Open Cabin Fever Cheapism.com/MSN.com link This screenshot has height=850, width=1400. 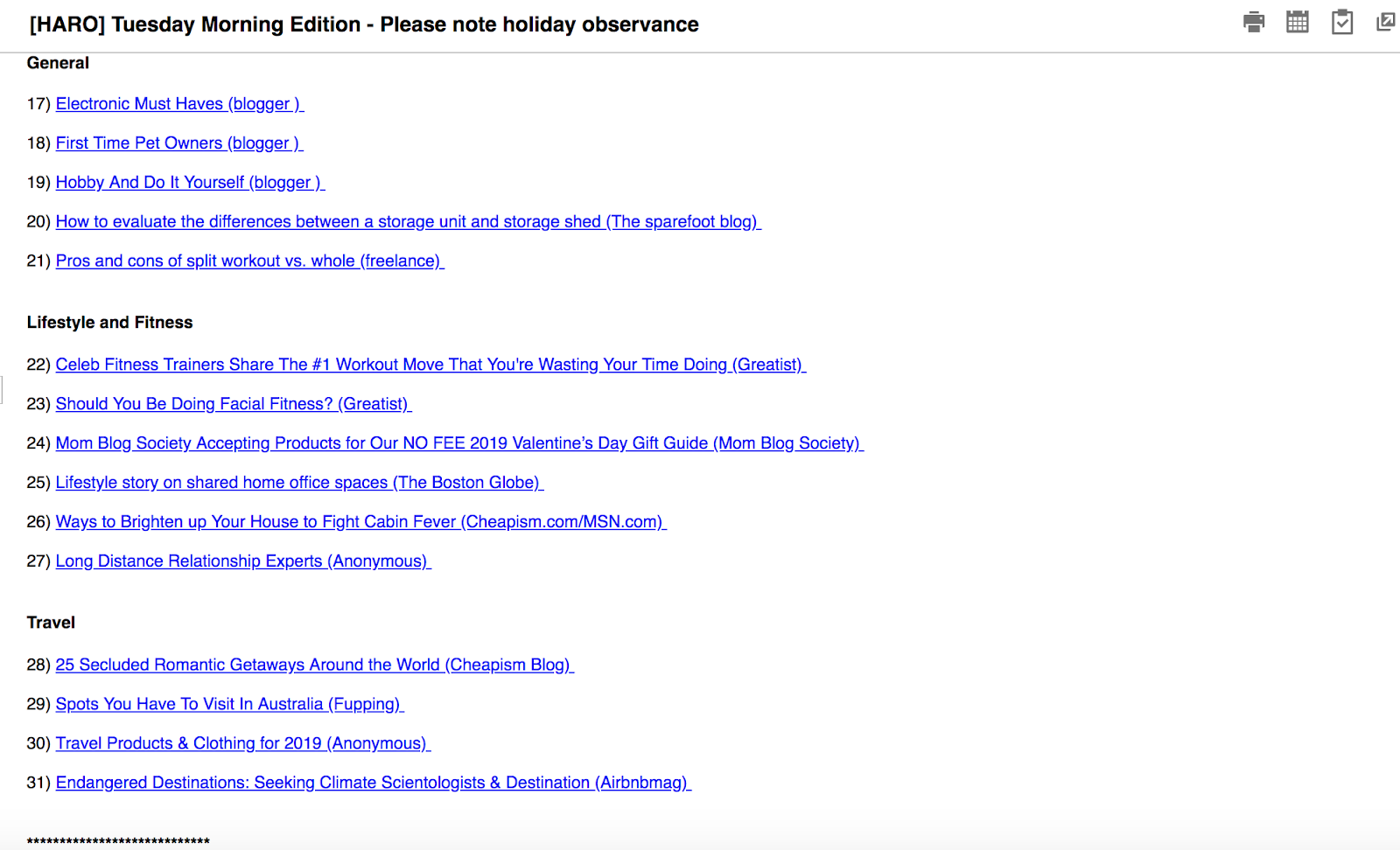[x=359, y=522]
